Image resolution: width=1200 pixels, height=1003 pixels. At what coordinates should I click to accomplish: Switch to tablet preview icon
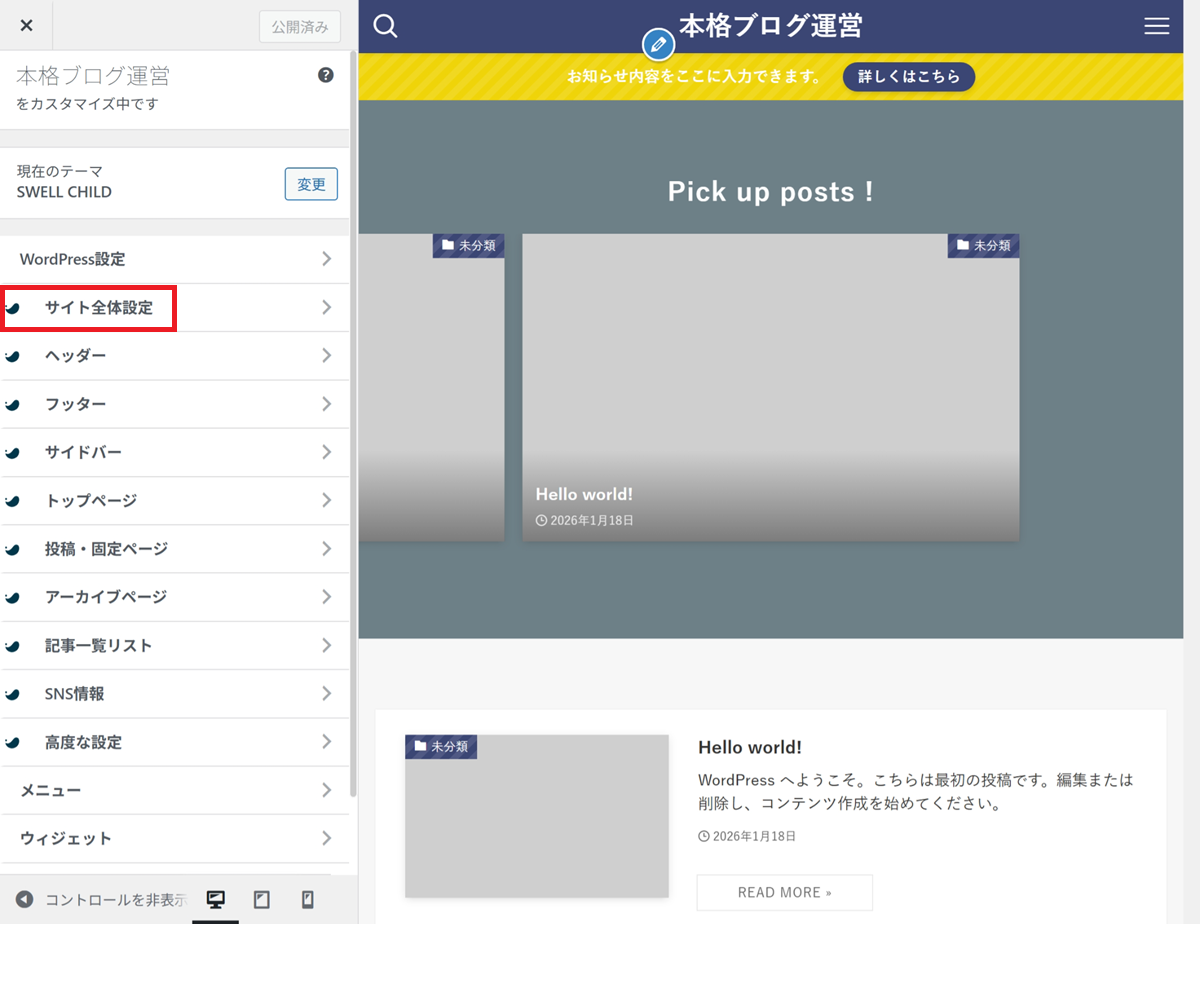pos(262,899)
